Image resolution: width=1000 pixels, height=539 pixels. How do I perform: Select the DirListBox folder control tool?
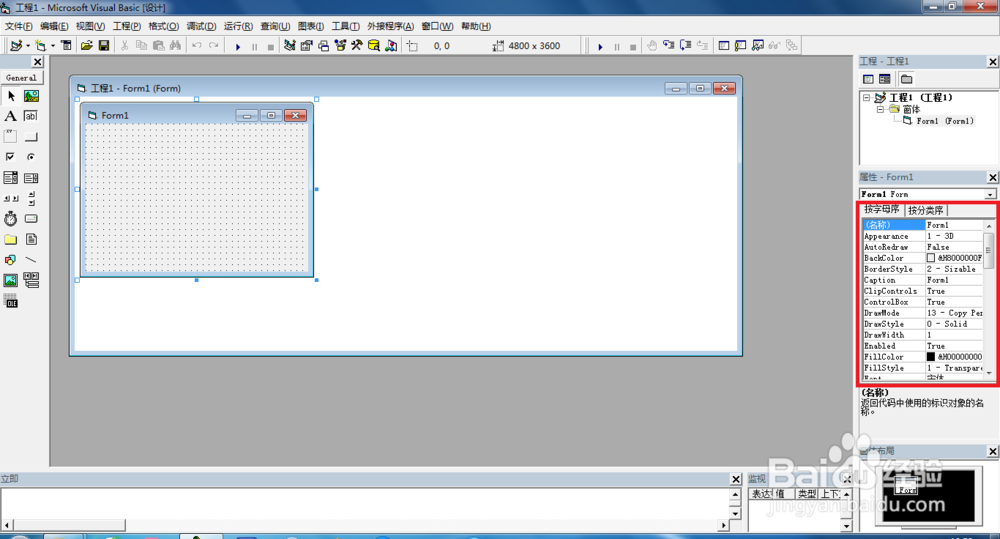[11, 239]
